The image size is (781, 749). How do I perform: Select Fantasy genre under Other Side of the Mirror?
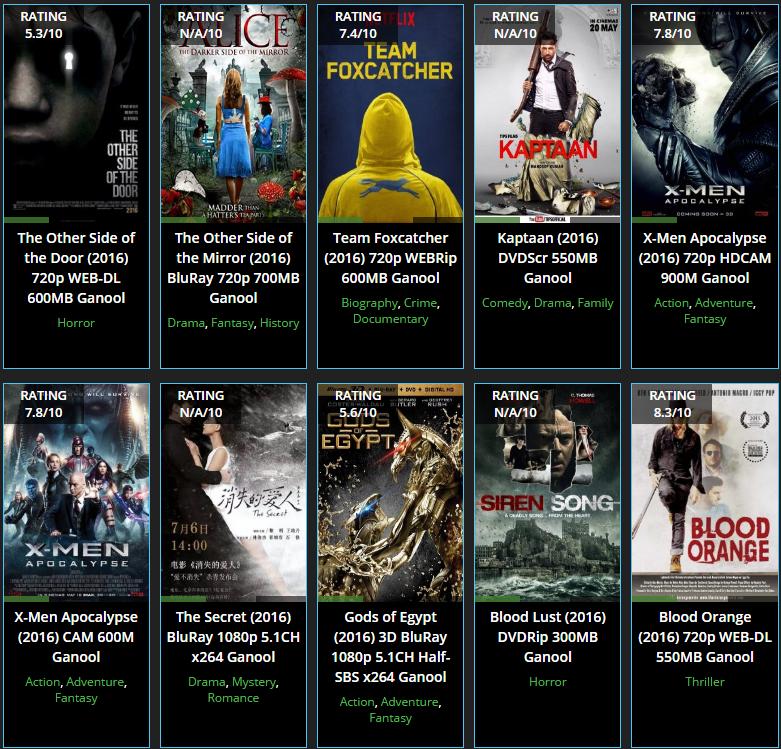pyautogui.click(x=232, y=323)
